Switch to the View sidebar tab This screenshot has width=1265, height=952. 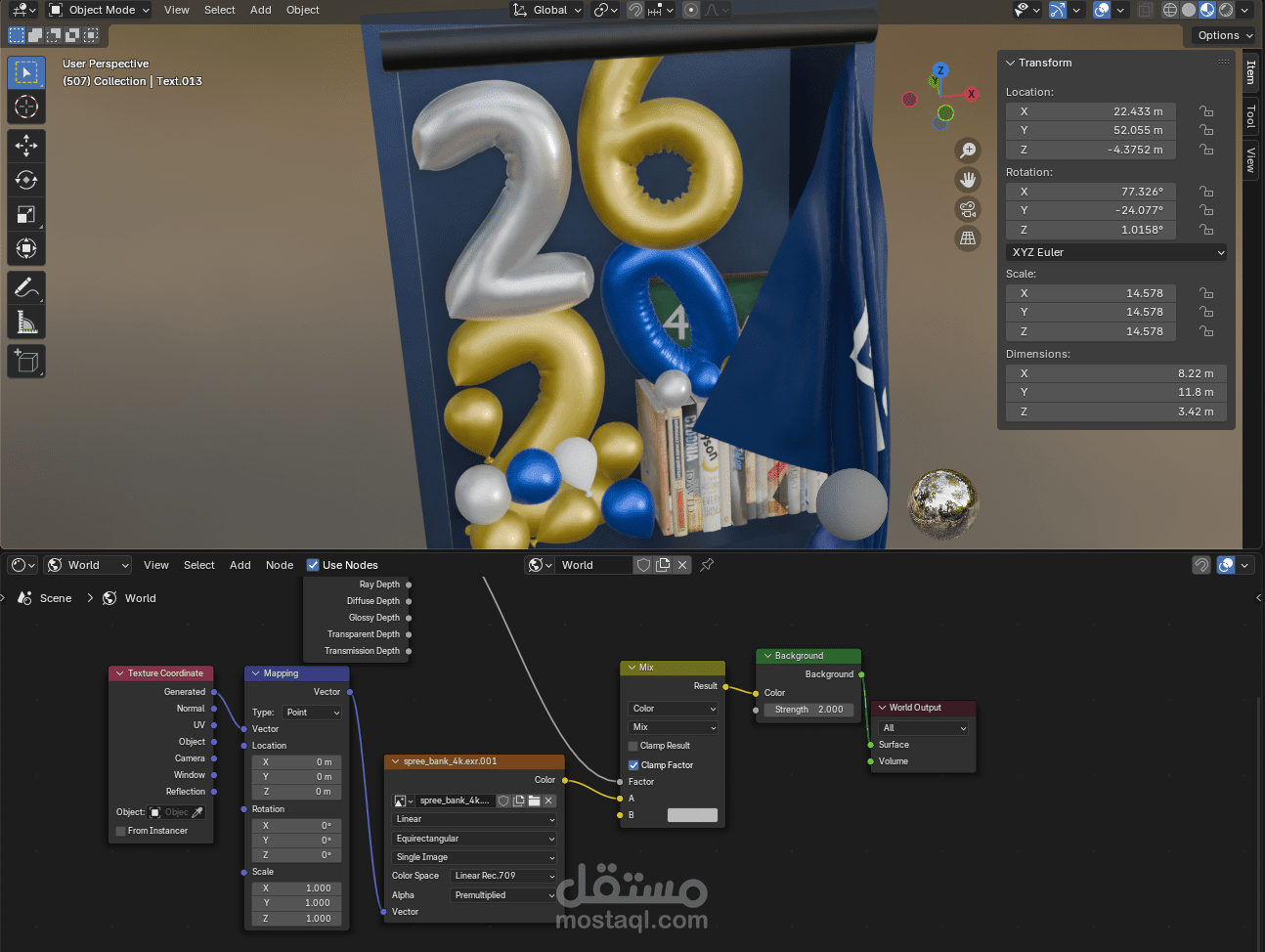coord(1250,159)
